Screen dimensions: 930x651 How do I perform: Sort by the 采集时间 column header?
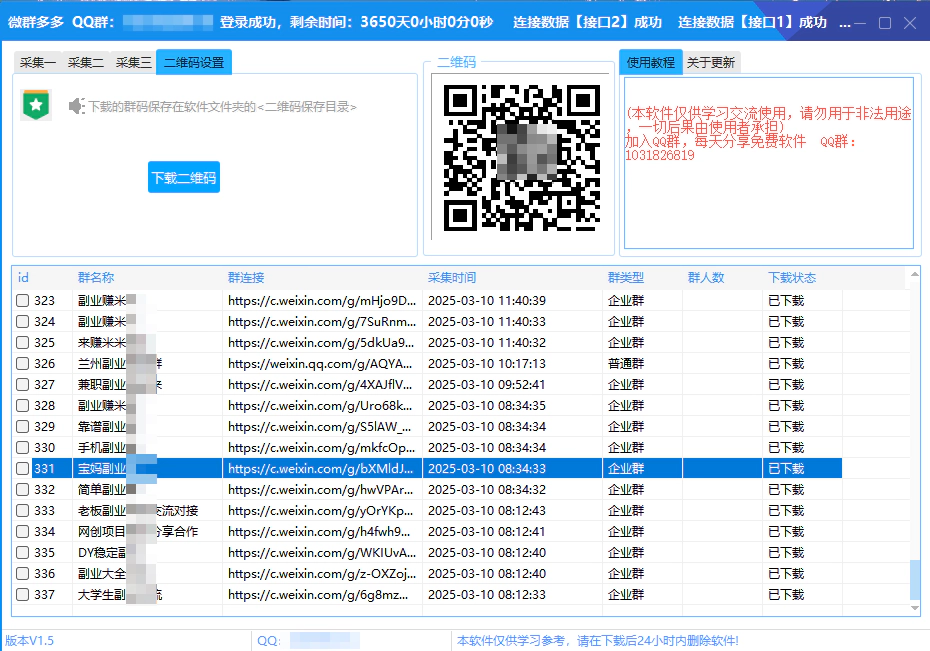[452, 277]
